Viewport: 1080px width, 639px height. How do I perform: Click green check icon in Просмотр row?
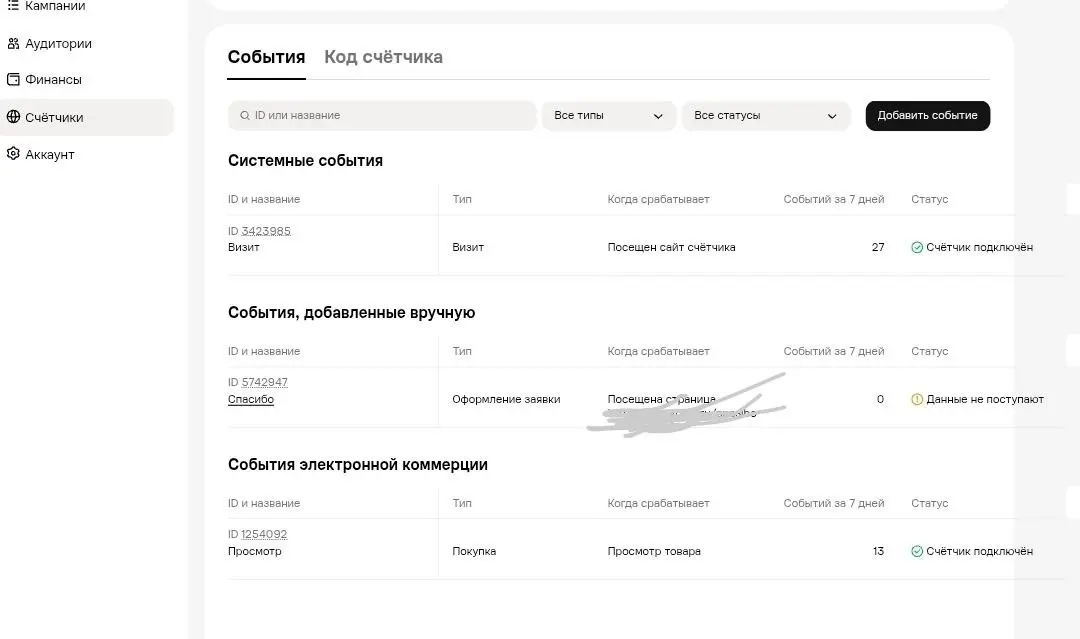point(917,551)
